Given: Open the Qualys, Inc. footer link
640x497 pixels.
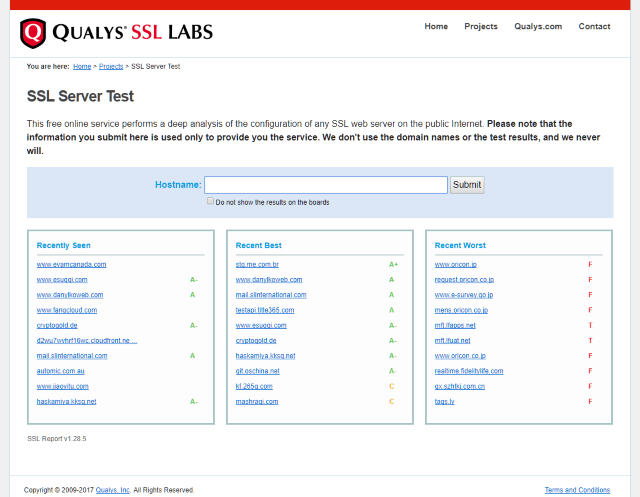Looking at the screenshot, I should click(113, 490).
